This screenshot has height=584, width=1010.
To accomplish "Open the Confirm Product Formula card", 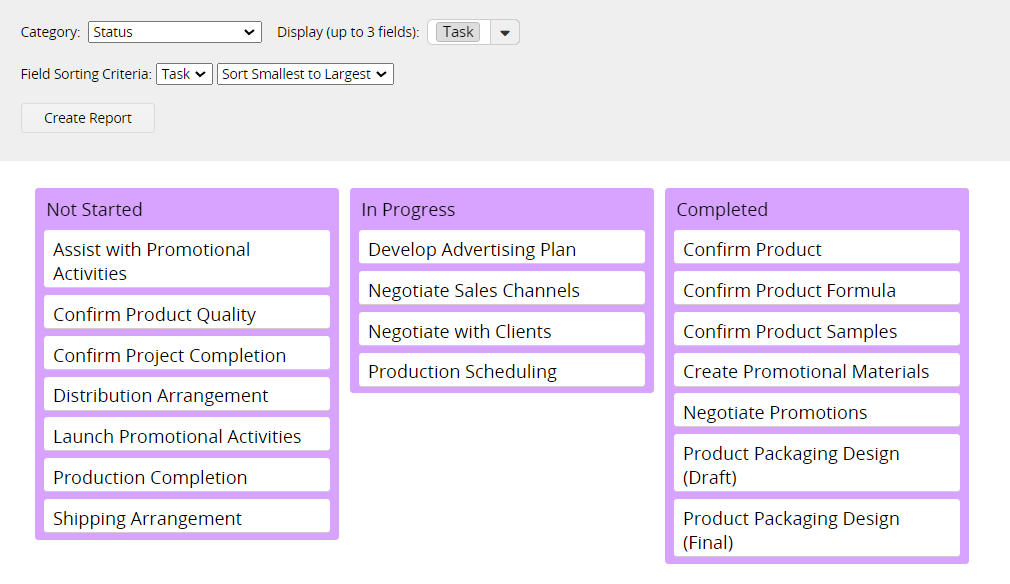I will [817, 290].
